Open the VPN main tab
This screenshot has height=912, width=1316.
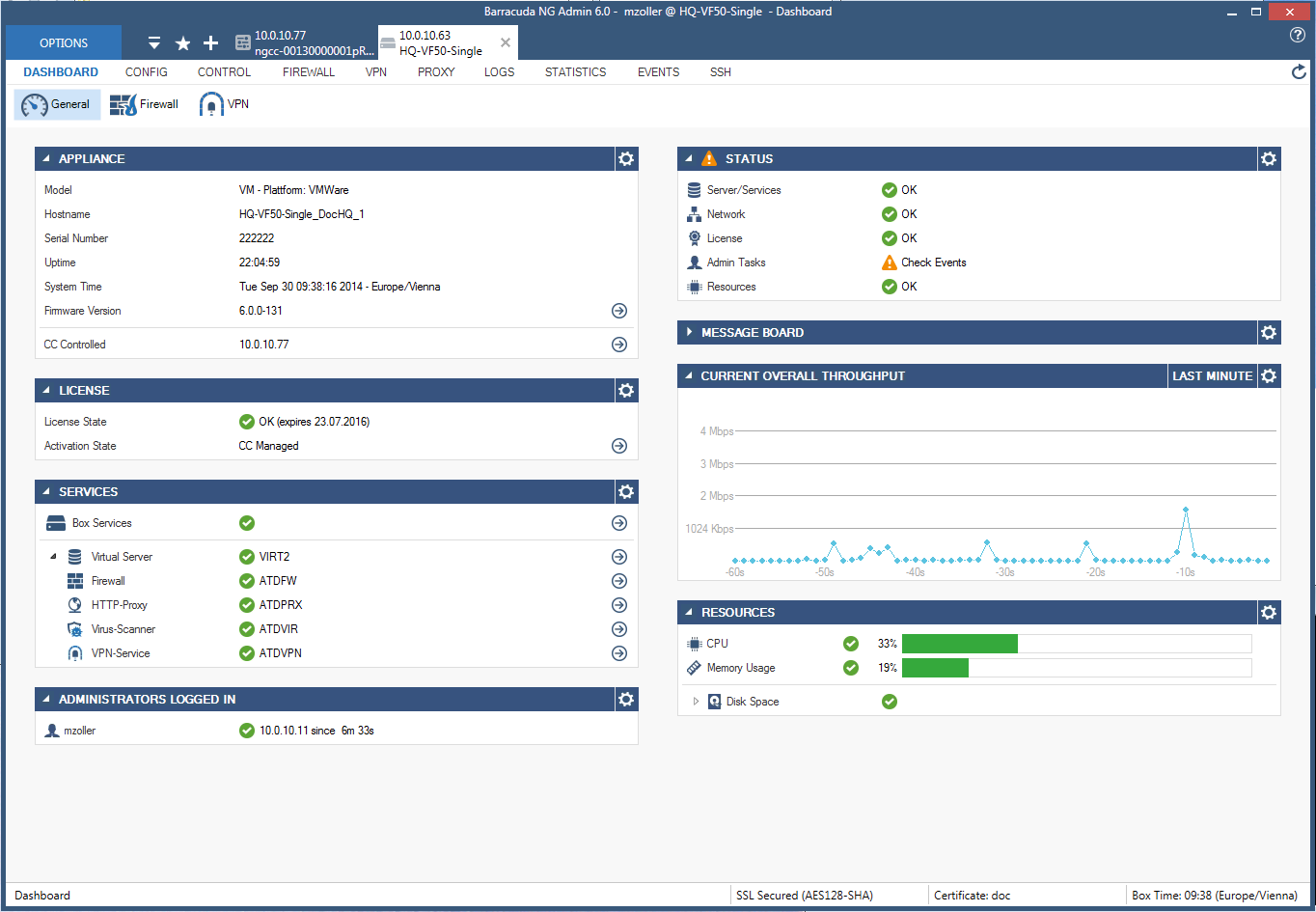point(376,72)
